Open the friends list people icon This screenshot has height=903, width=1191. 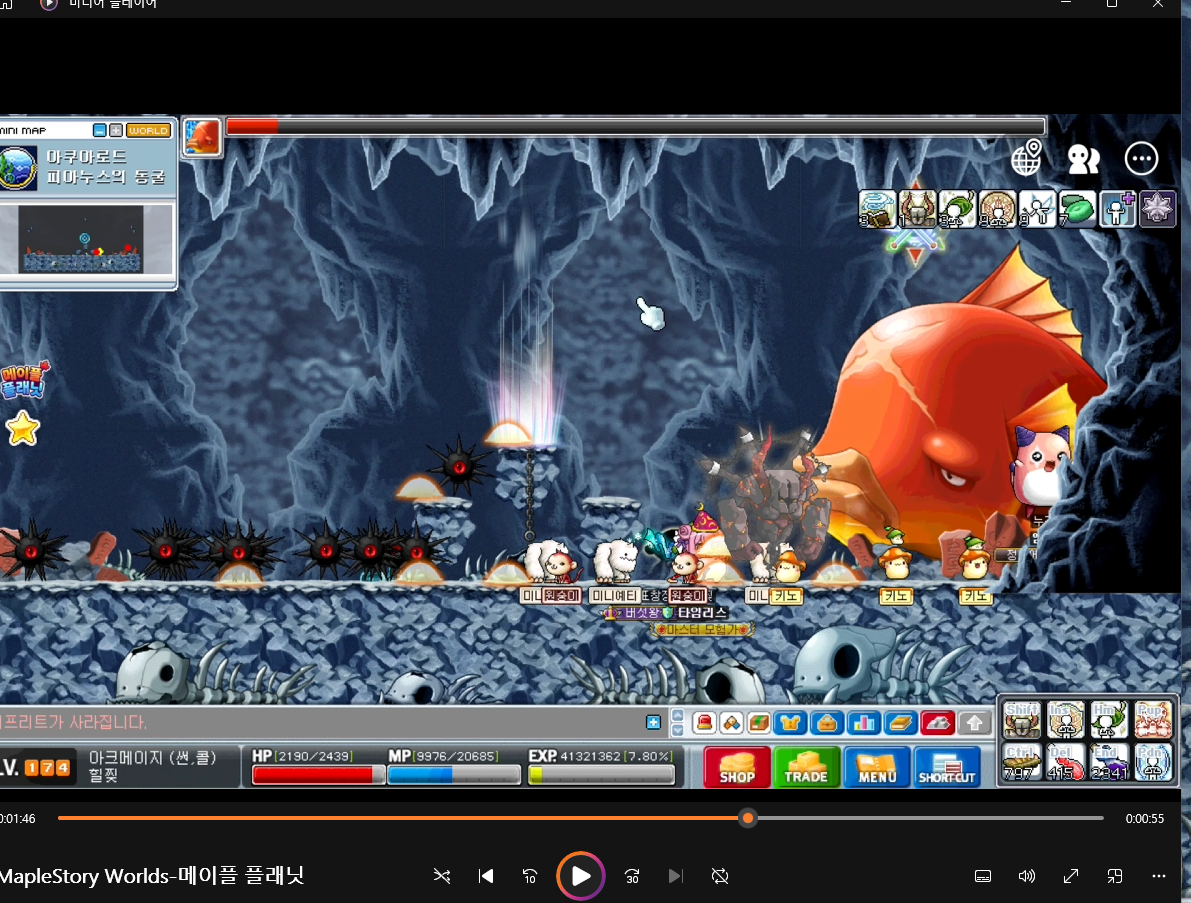click(x=1083, y=159)
